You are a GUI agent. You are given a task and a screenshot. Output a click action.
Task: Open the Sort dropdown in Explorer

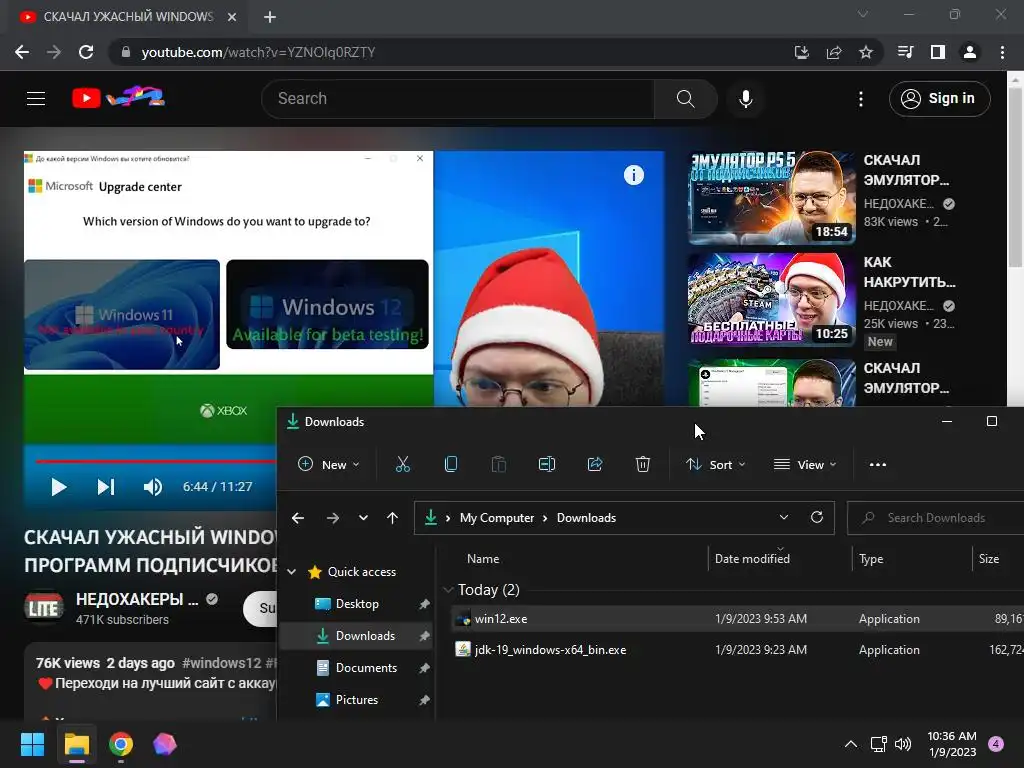(715, 464)
